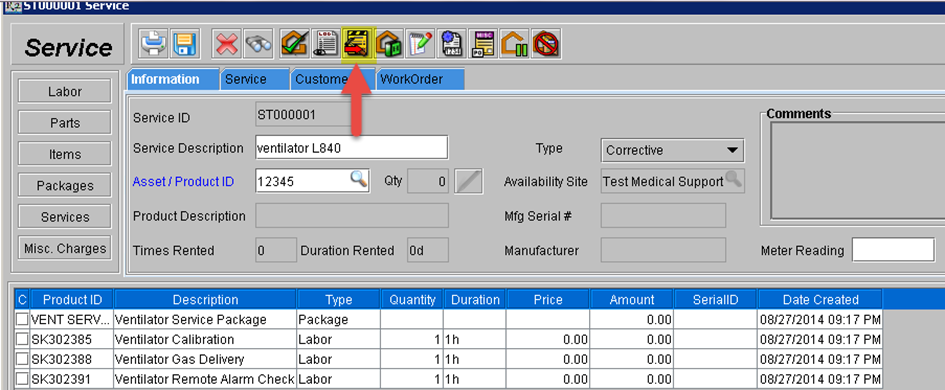Screen dimensions: 945x390
Task: Sort by the Price column header
Action: pos(548,300)
